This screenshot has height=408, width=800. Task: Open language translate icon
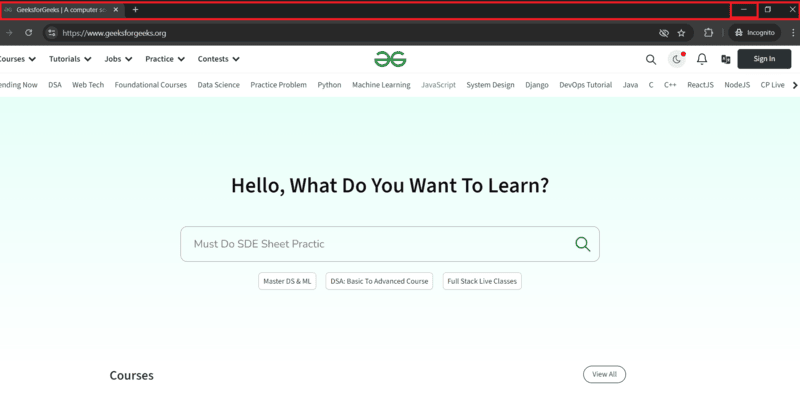[x=726, y=59]
